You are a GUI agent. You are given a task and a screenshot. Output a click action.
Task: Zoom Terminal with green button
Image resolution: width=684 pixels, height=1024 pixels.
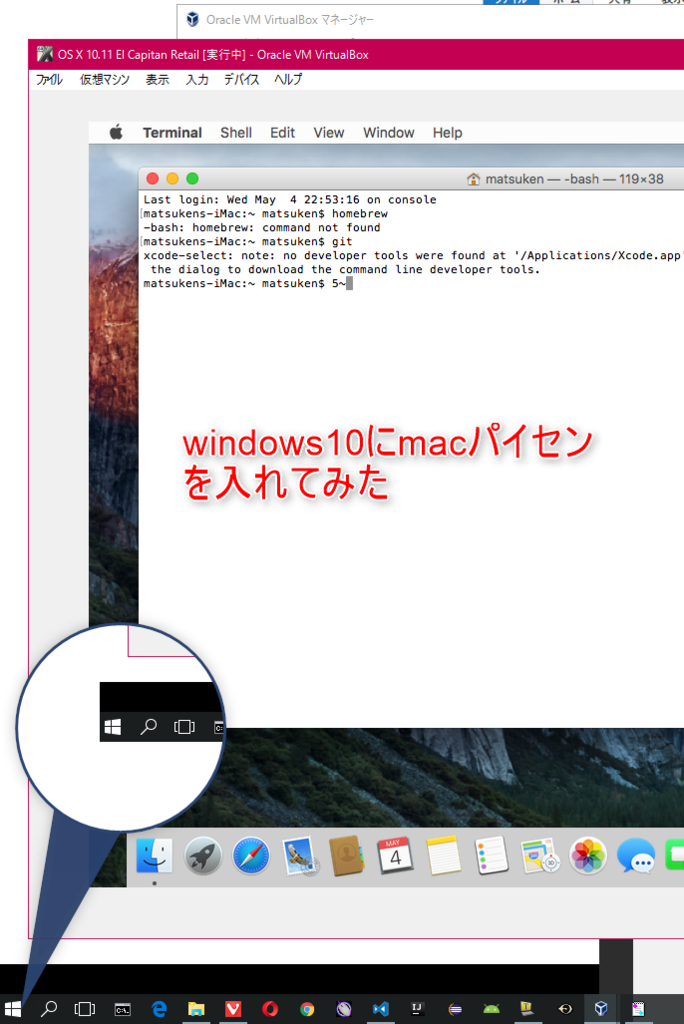[x=192, y=178]
